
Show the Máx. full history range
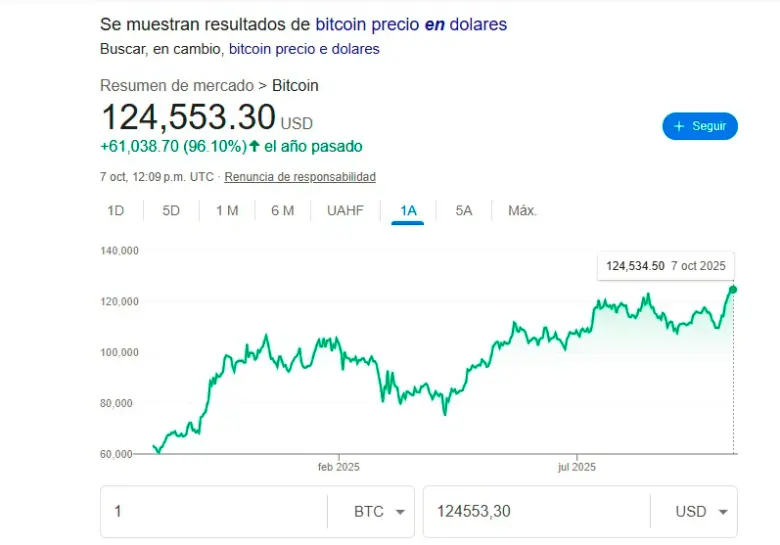[522, 211]
